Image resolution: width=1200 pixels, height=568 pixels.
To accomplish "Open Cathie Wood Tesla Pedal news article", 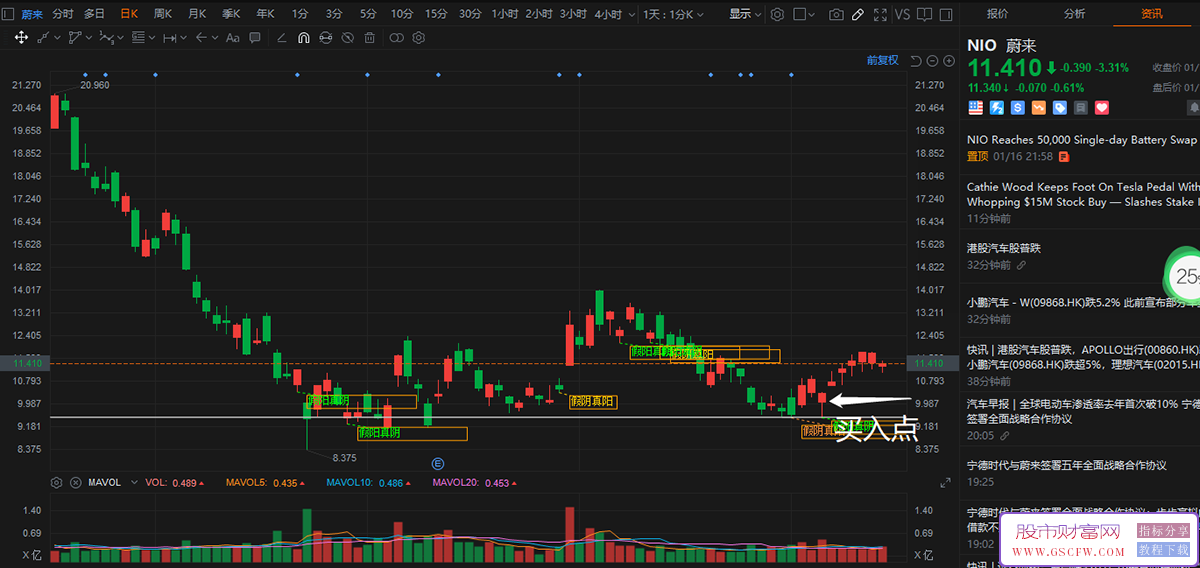I will click(1083, 194).
